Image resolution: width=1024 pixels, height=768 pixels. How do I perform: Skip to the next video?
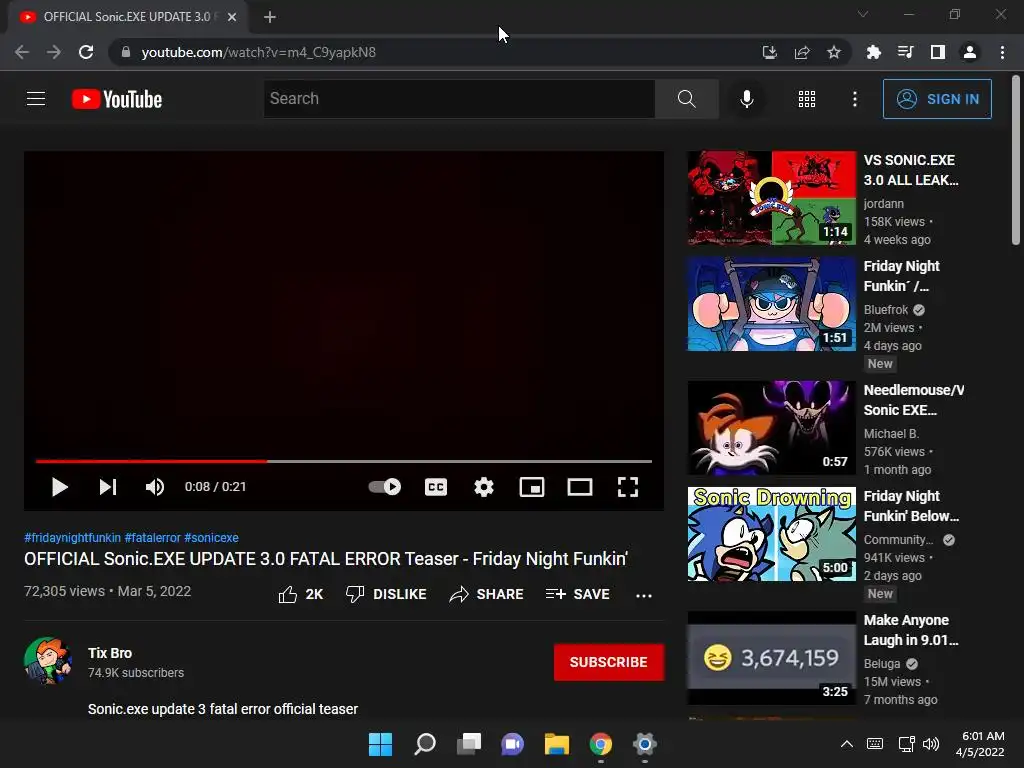(x=108, y=487)
